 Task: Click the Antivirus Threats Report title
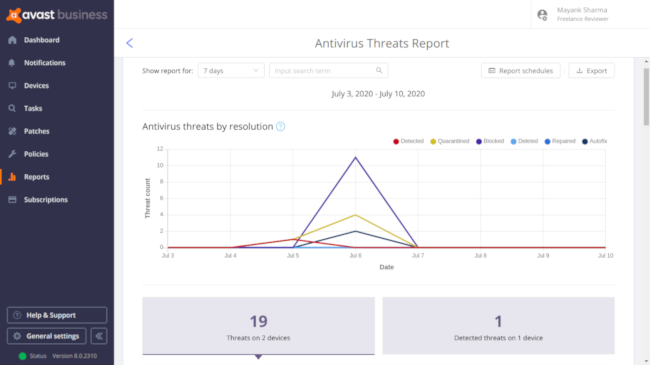pos(382,43)
